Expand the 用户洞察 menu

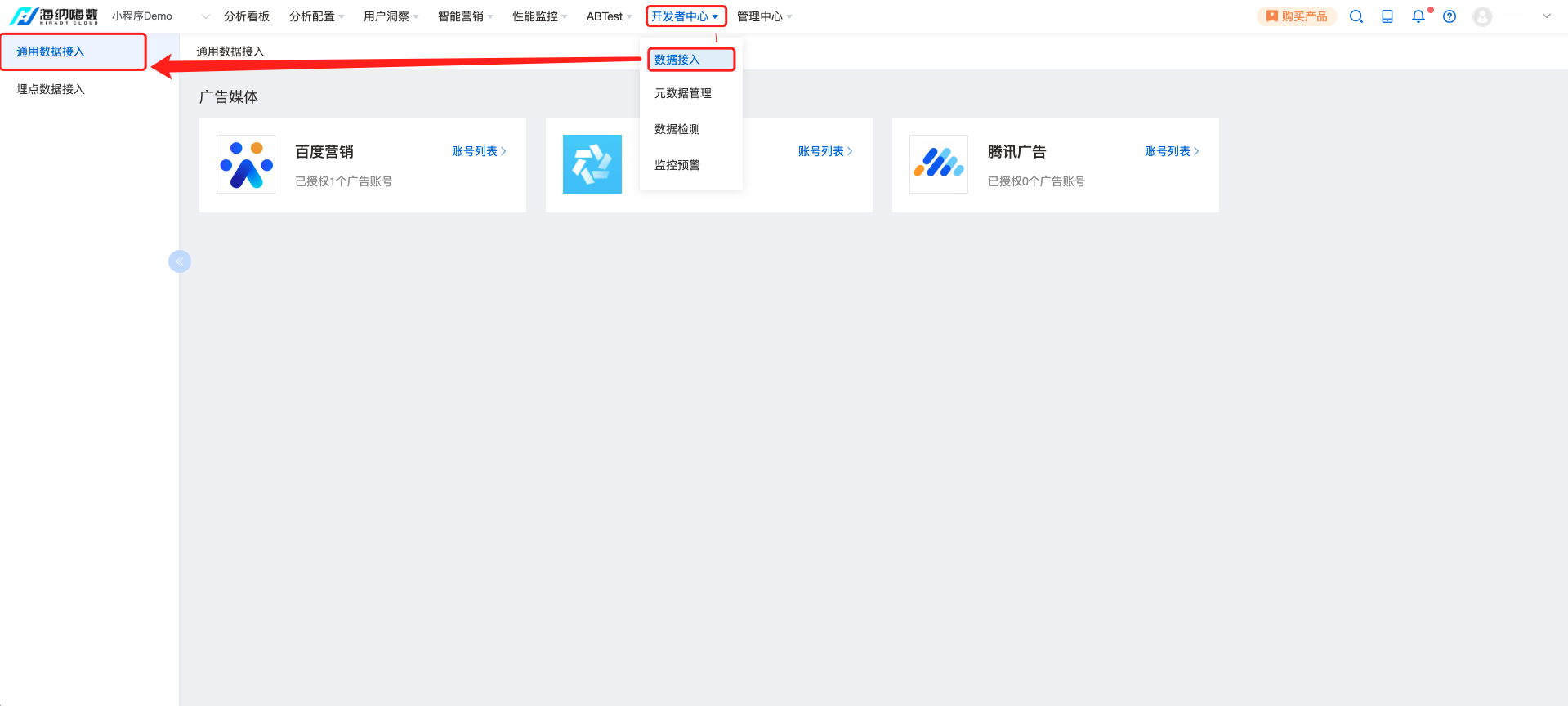point(391,16)
